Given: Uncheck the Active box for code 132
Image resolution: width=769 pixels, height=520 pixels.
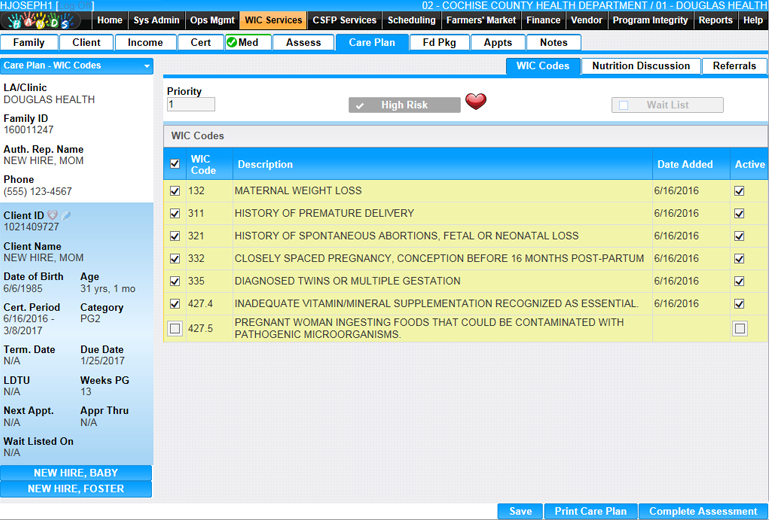Looking at the screenshot, I should tap(739, 191).
